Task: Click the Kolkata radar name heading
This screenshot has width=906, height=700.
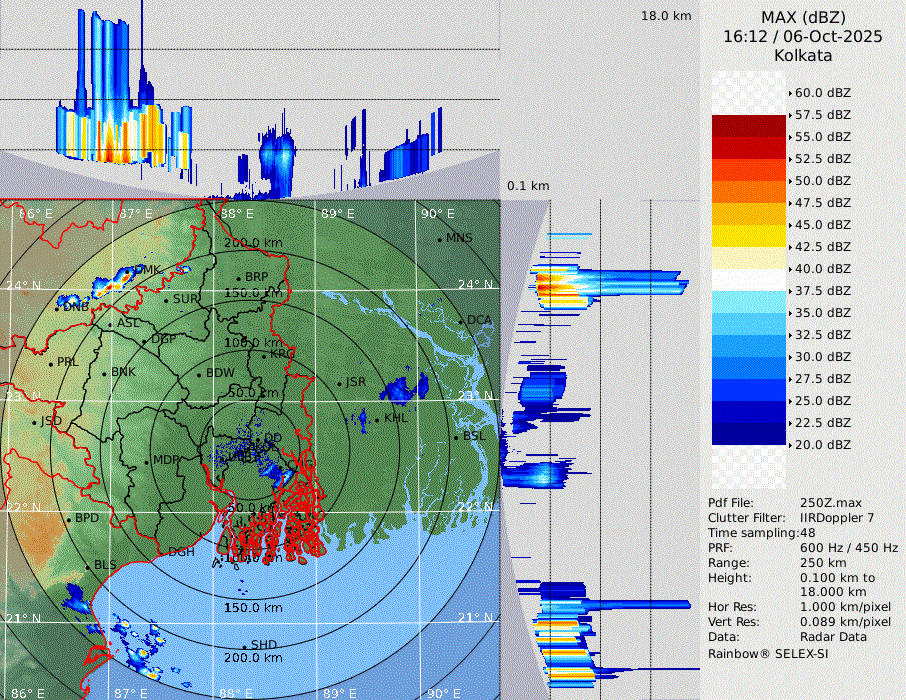Action: click(x=803, y=55)
